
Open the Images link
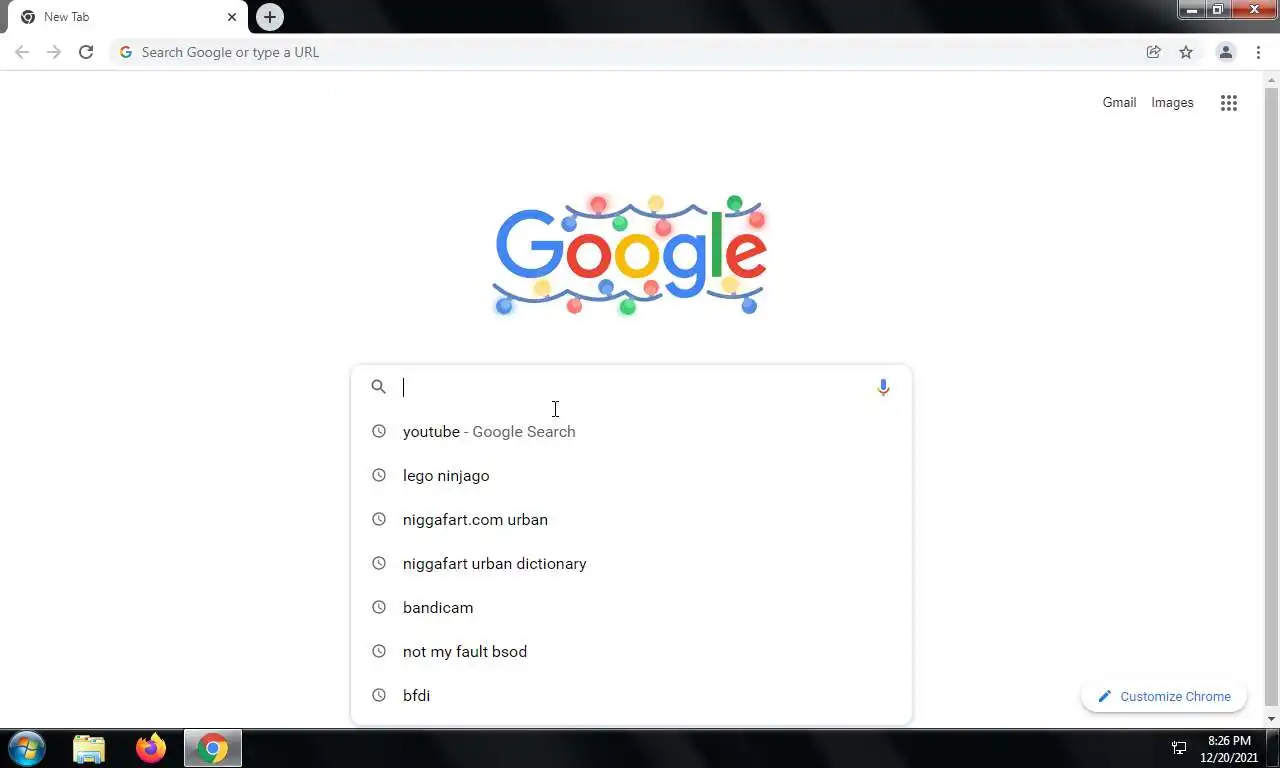1172,102
